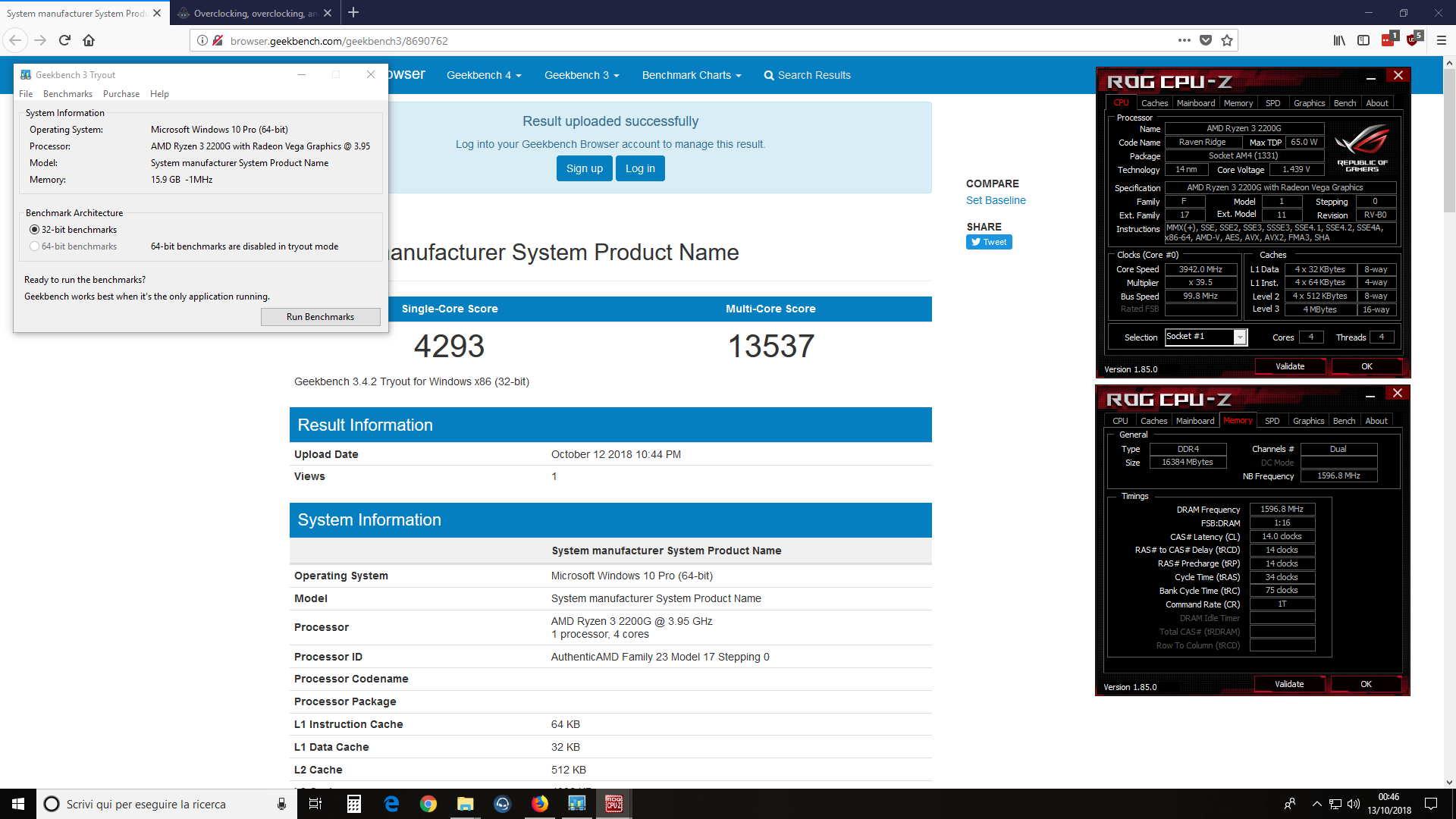Click the microphone icon in search box

(x=281, y=804)
